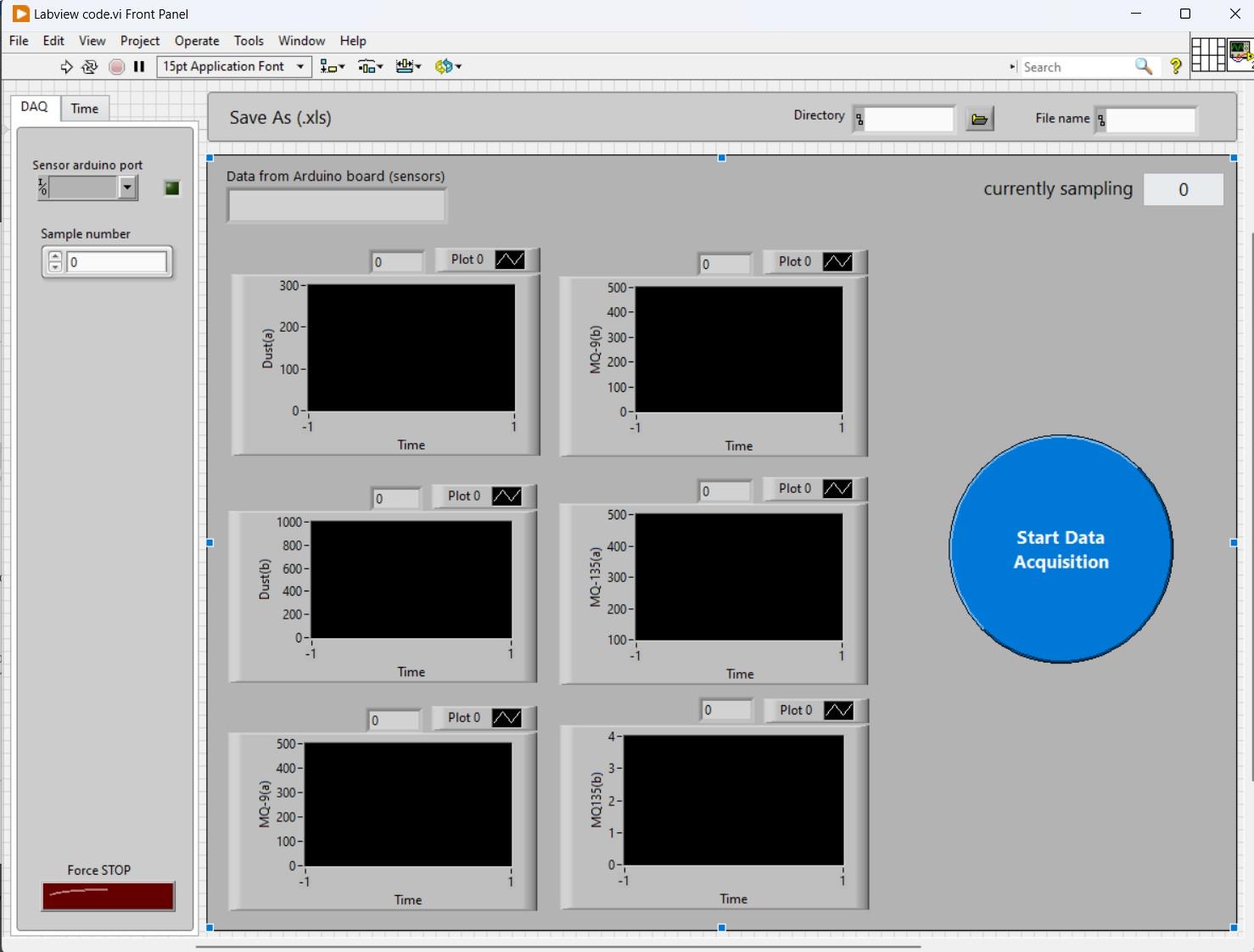Click the Dust(a) digital display value
The width and height of the screenshot is (1254, 952).
(x=397, y=262)
